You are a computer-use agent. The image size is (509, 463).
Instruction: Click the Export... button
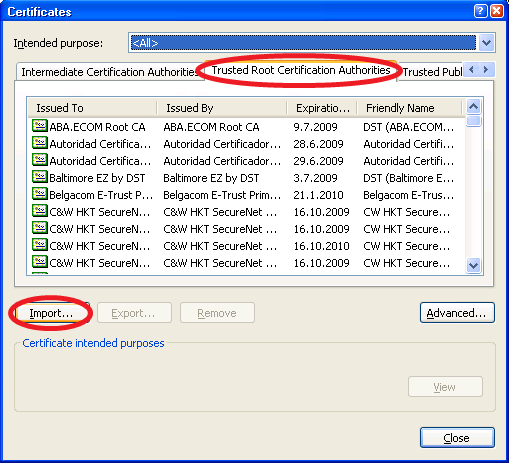134,313
